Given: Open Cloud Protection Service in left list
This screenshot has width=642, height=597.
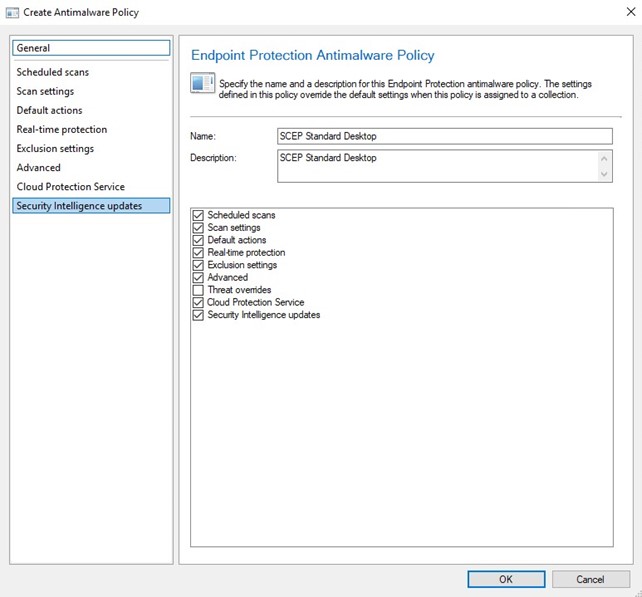Looking at the screenshot, I should (x=91, y=187).
